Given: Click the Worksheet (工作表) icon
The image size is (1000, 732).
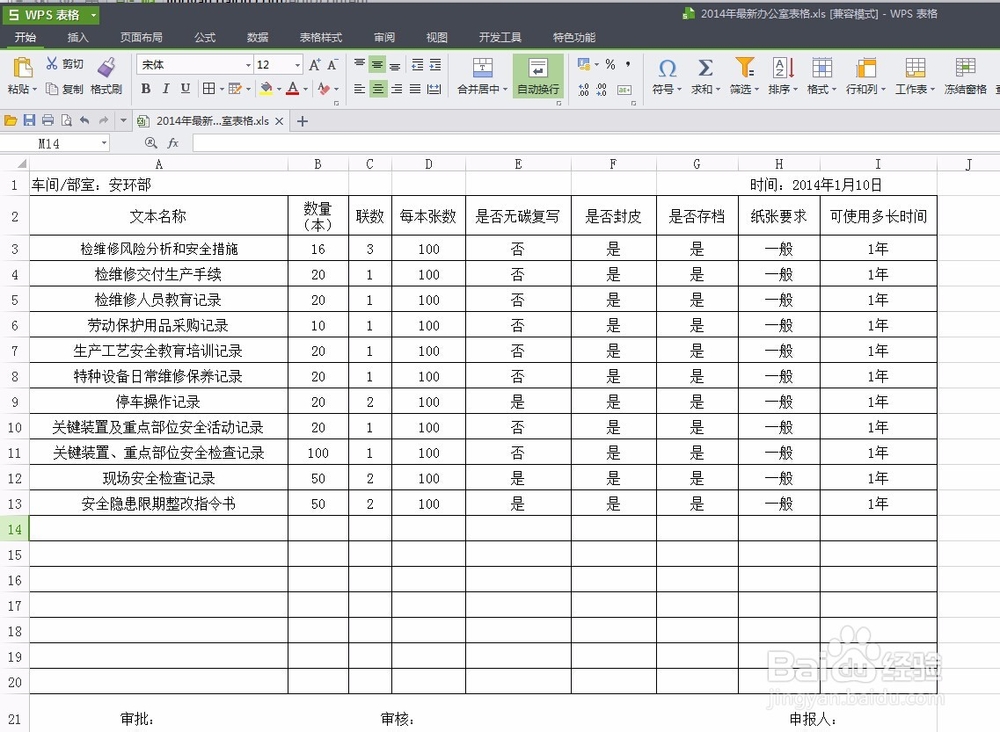Looking at the screenshot, I should 915,68.
